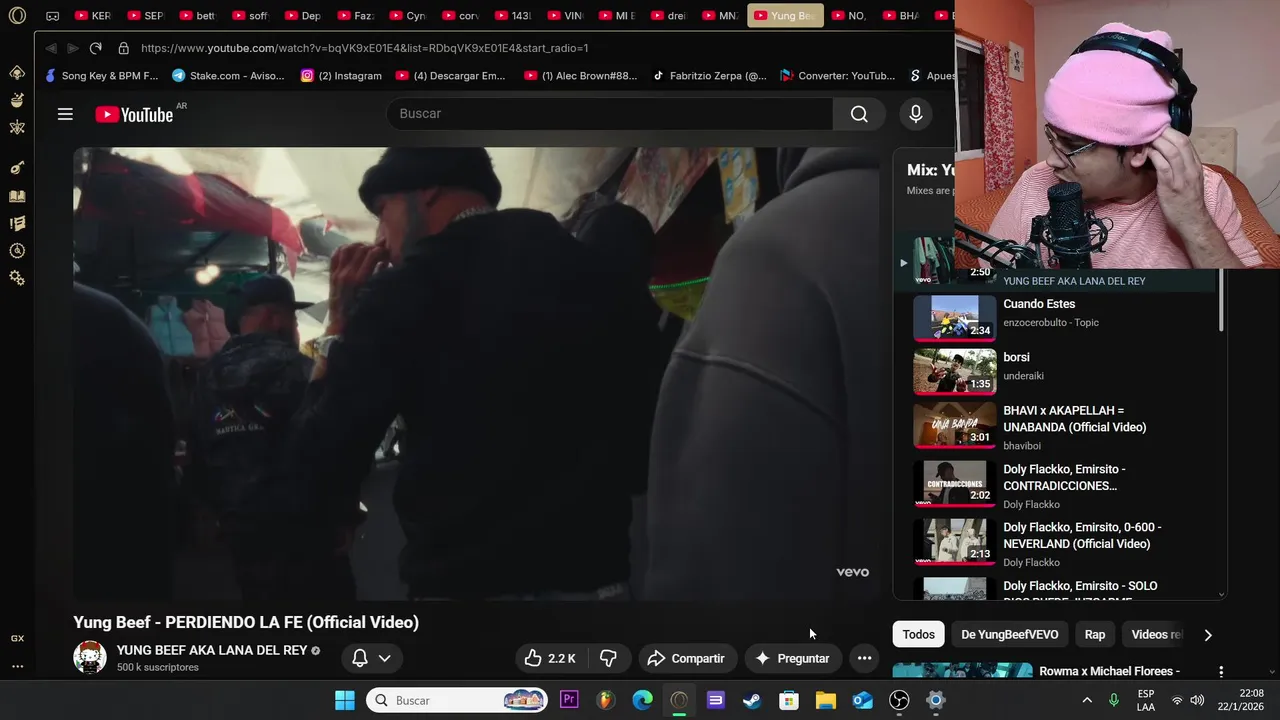The image size is (1280, 720).
Task: Like the video with 2.2 K button
Action: (551, 658)
